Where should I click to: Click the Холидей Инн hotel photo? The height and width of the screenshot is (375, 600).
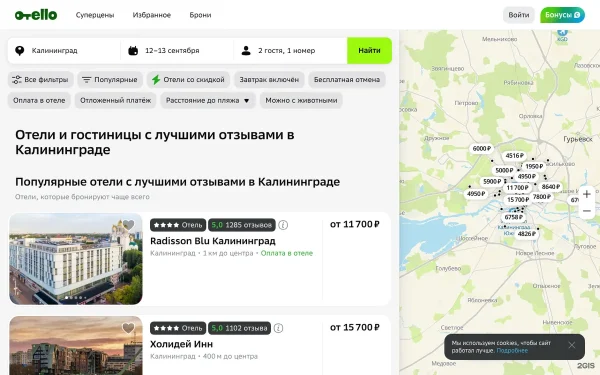(x=76, y=346)
